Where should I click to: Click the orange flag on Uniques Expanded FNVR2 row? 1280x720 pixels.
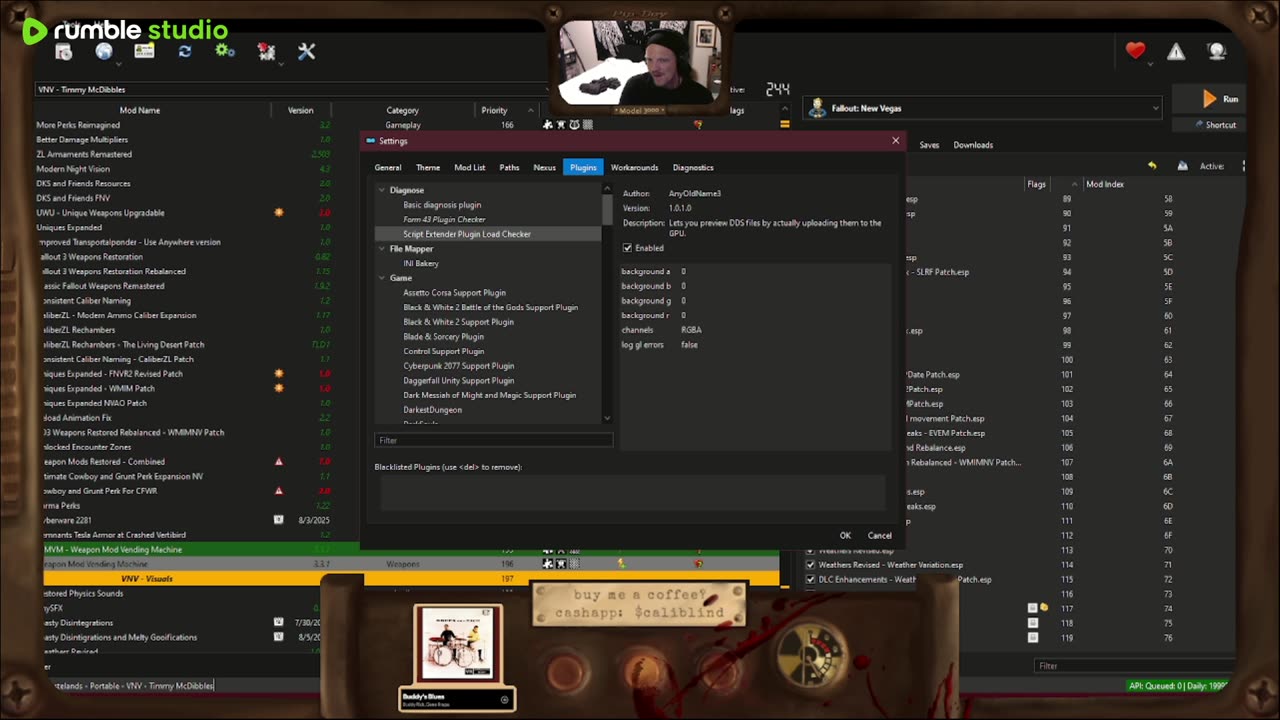(278, 374)
